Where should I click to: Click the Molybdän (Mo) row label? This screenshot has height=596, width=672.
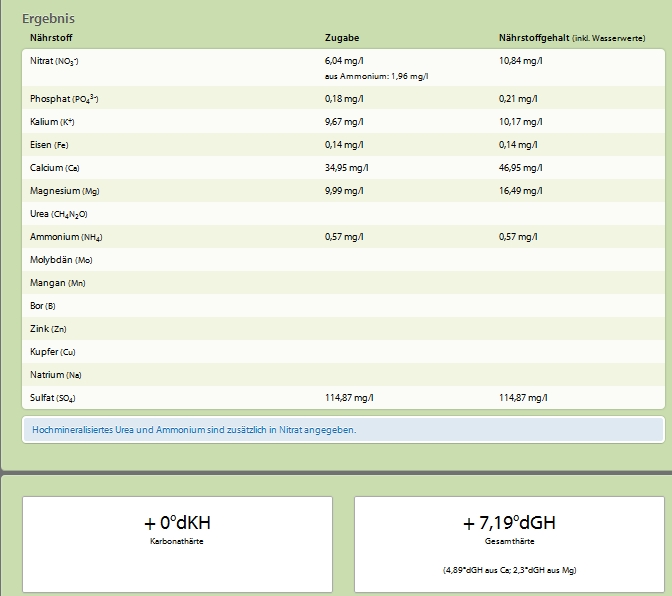click(61, 260)
